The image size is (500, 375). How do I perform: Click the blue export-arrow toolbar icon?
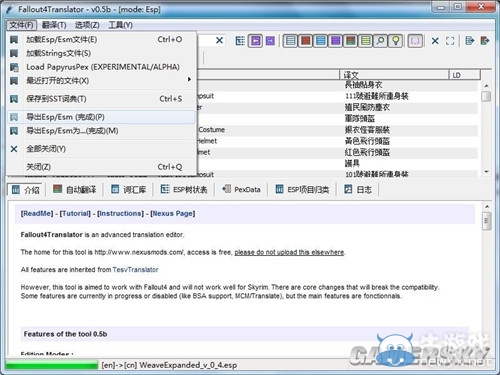click(470, 41)
